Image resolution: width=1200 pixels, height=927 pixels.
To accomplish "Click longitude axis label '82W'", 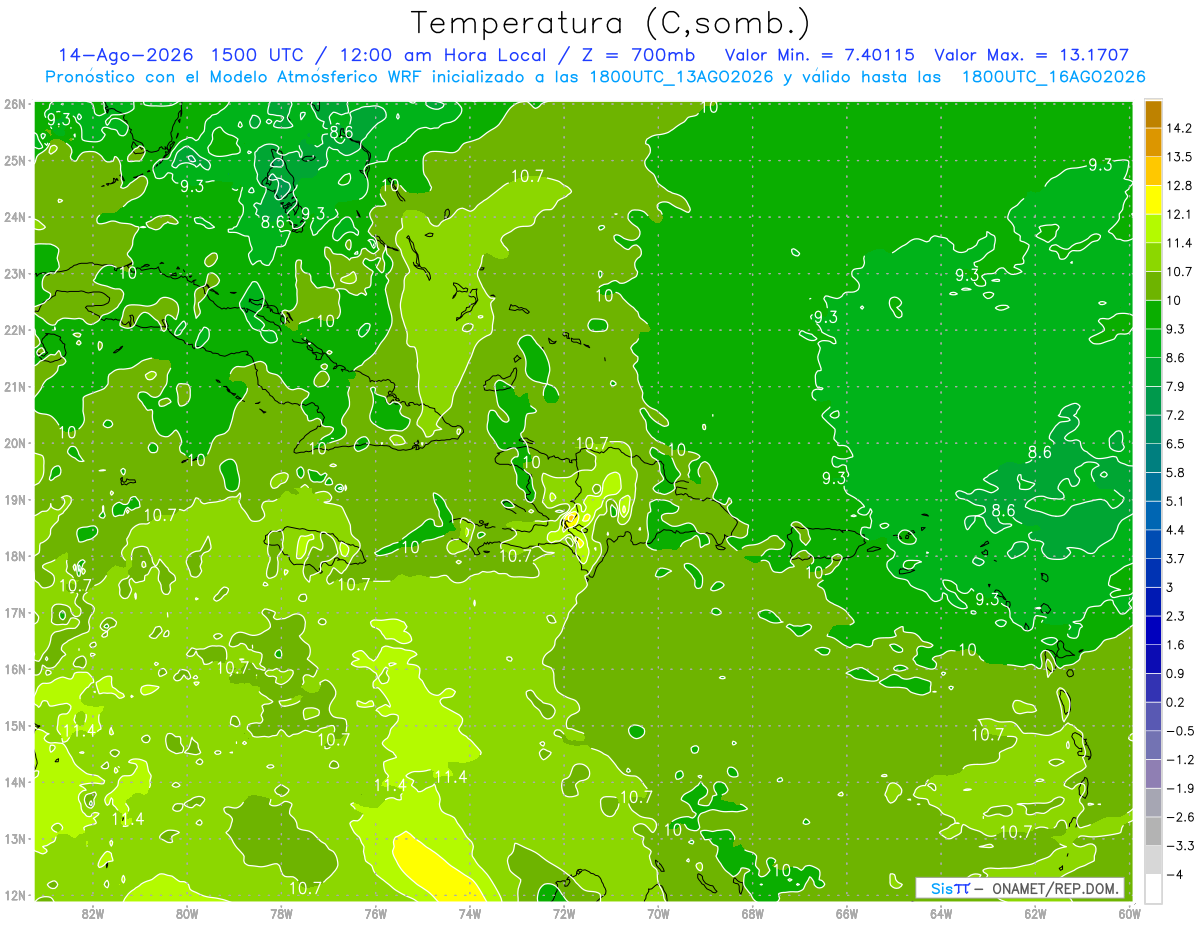I will coord(93,912).
